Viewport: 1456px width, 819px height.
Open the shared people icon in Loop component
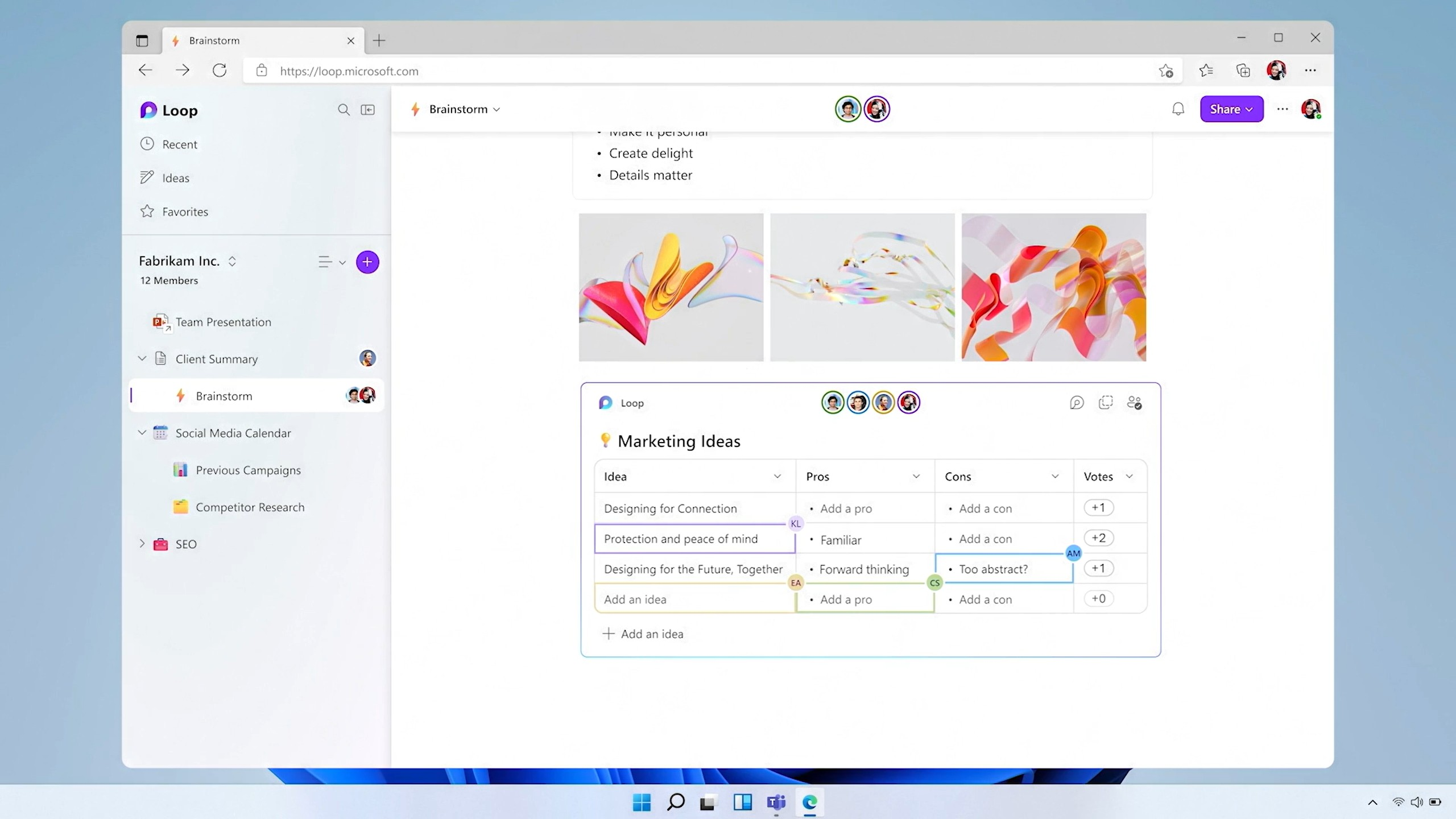1134,403
